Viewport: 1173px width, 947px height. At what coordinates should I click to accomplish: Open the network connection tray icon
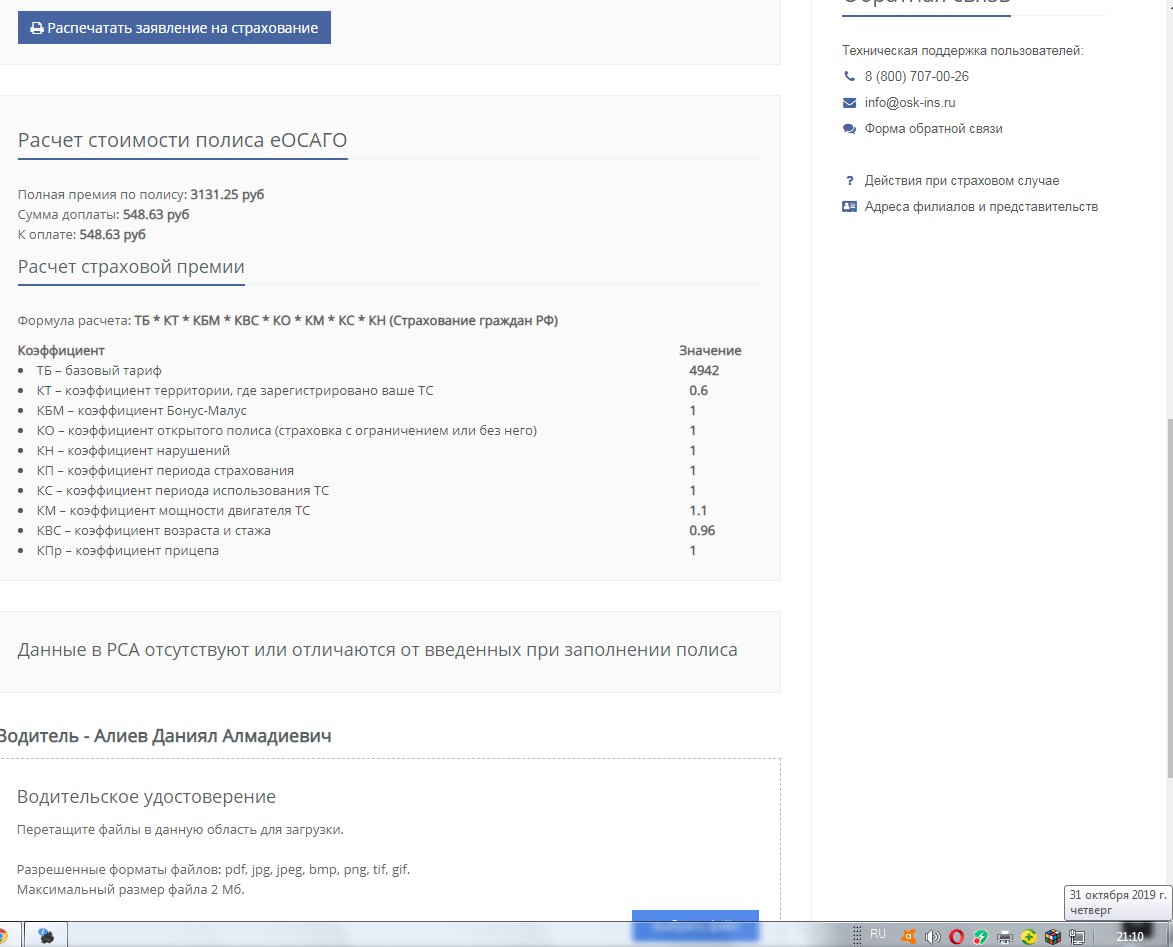pyautogui.click(x=1077, y=937)
